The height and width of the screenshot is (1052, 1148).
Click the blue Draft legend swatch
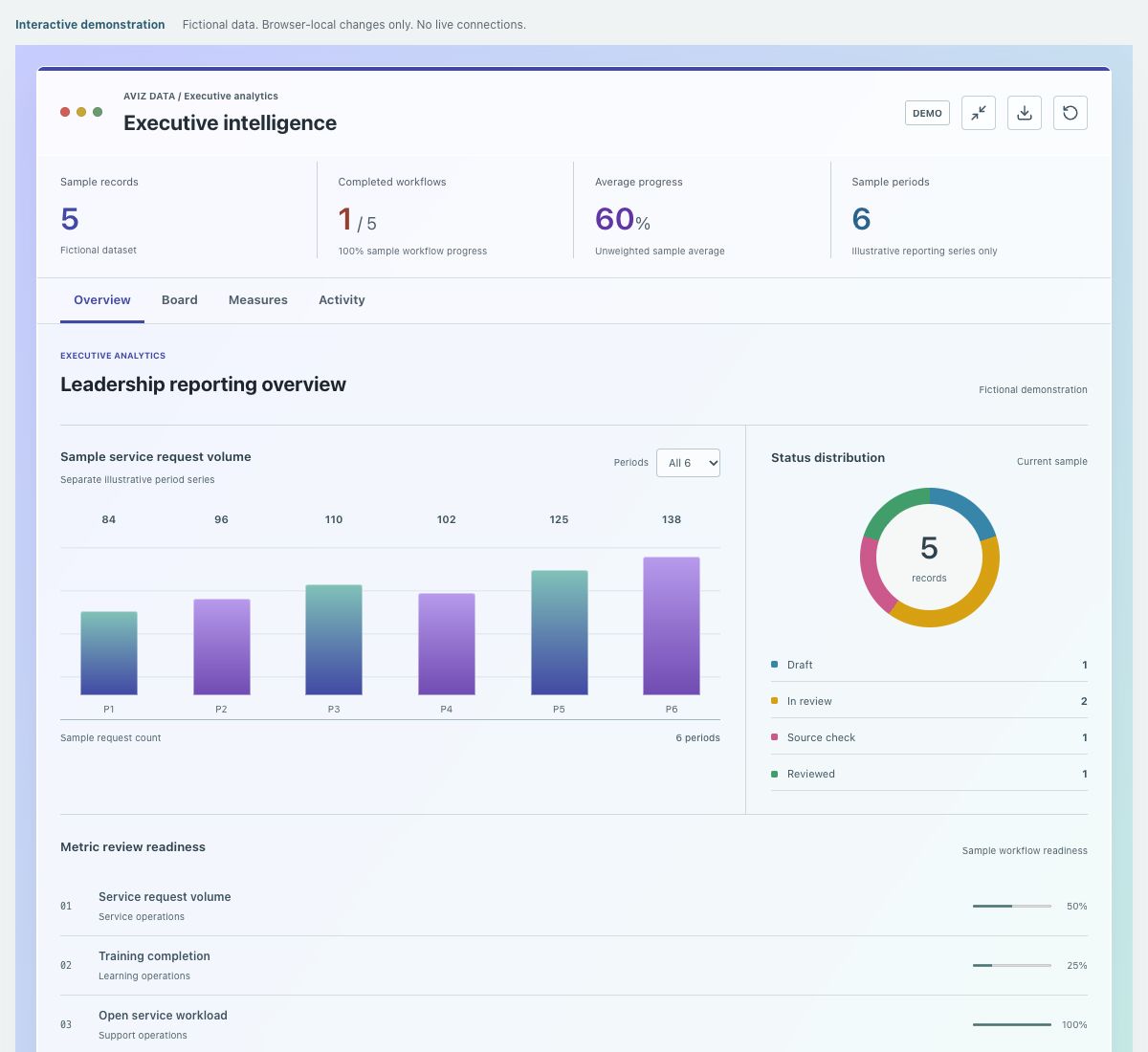774,665
